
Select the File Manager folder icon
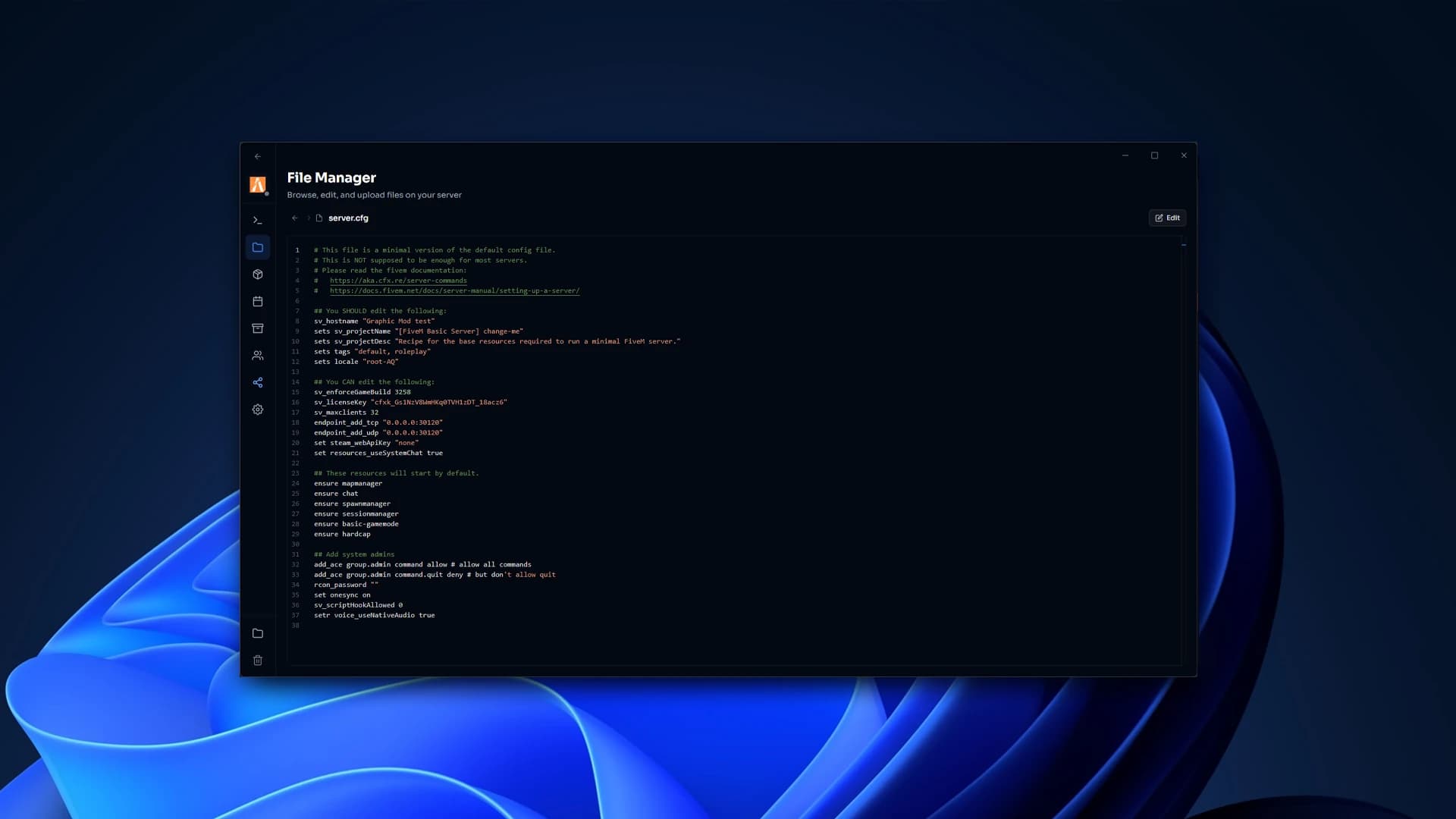pyautogui.click(x=258, y=247)
